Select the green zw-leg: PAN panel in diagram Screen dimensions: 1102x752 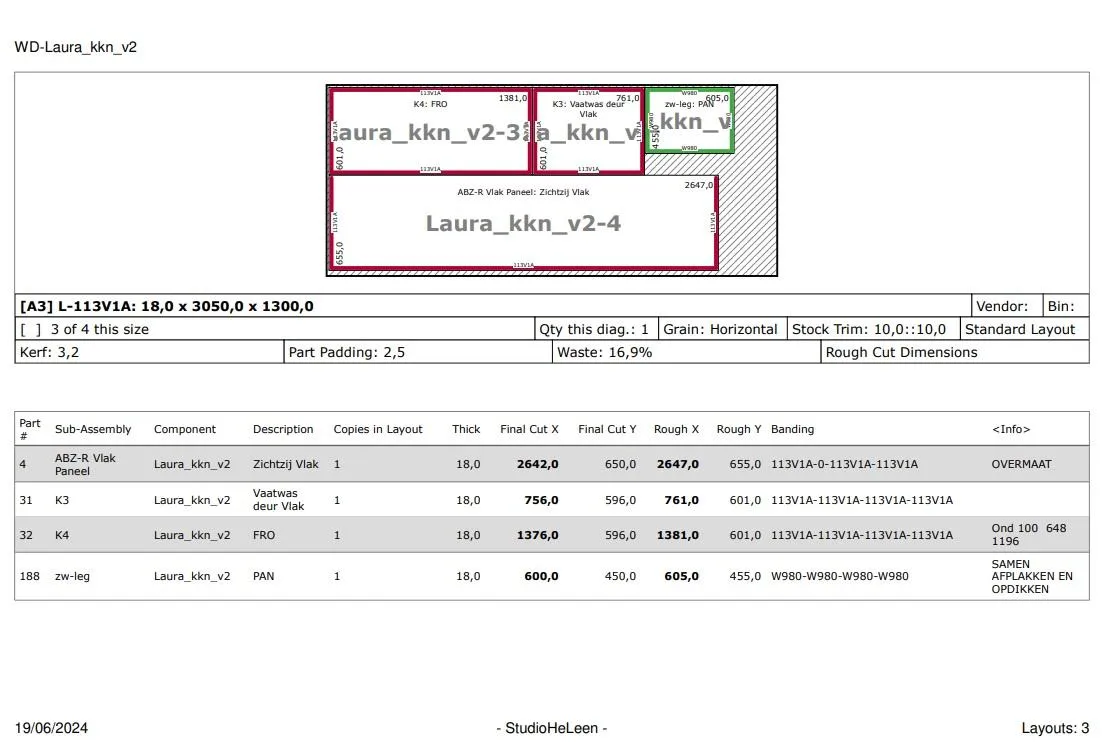pyautogui.click(x=689, y=120)
